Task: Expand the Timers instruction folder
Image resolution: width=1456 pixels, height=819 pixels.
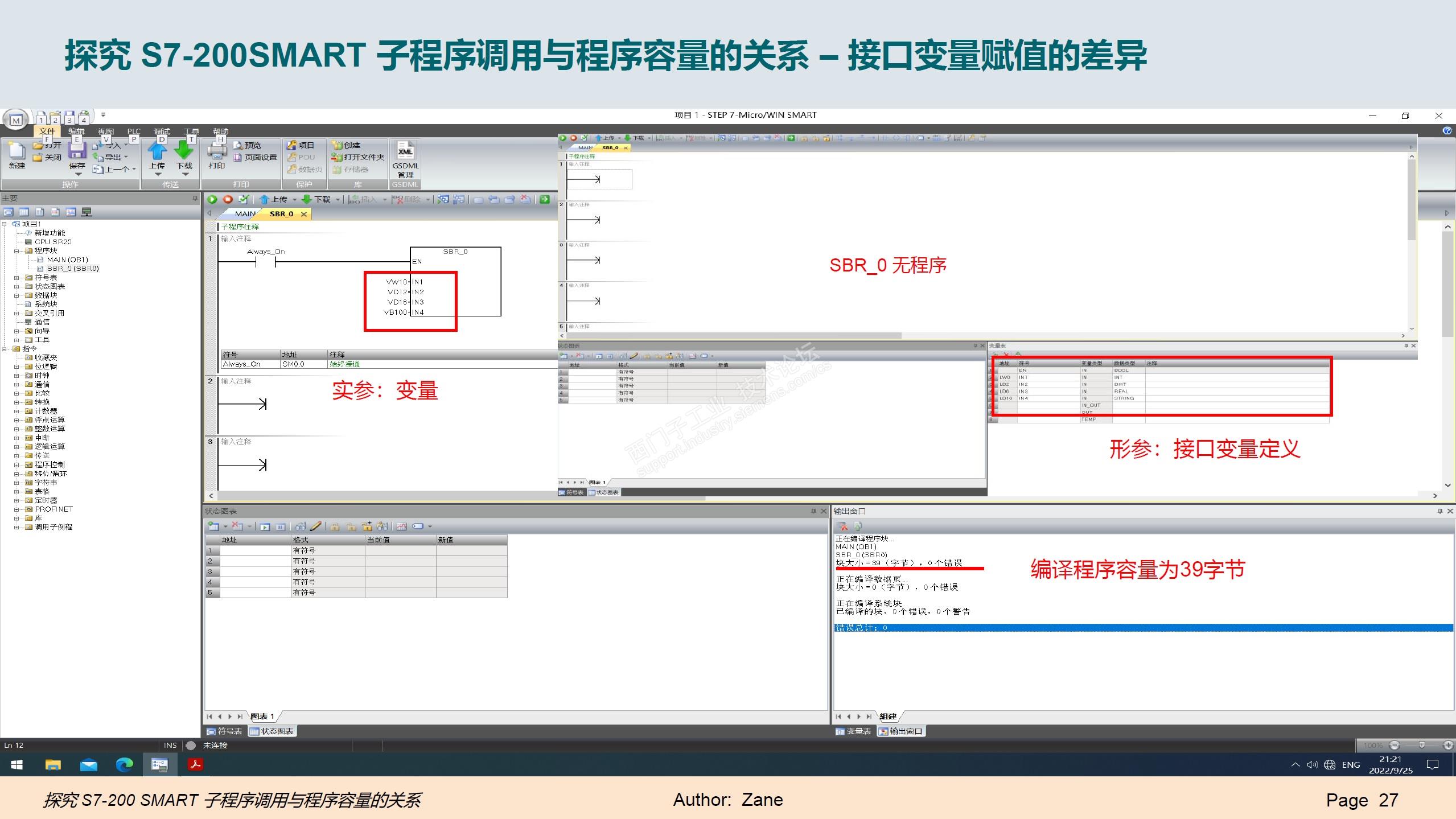Action: click(x=17, y=500)
